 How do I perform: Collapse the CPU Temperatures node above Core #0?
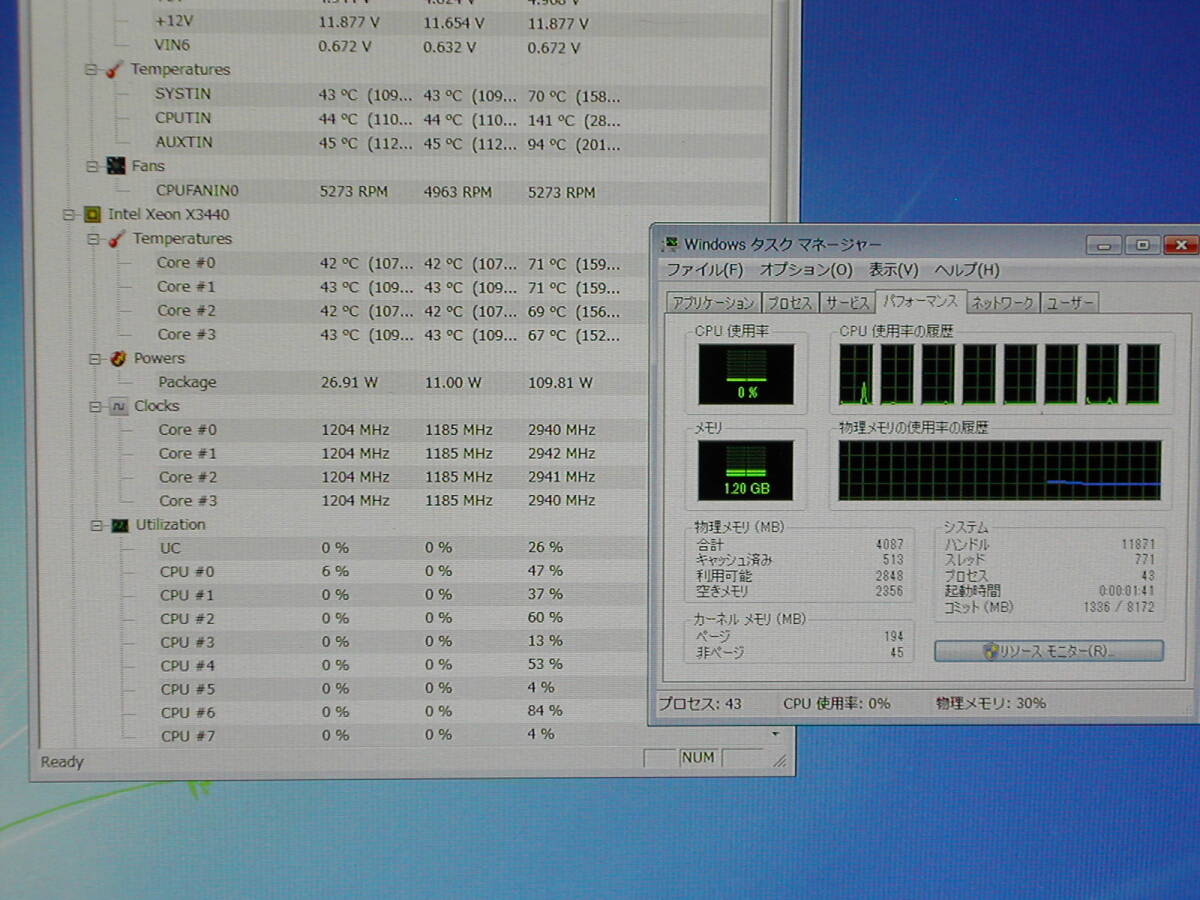93,239
